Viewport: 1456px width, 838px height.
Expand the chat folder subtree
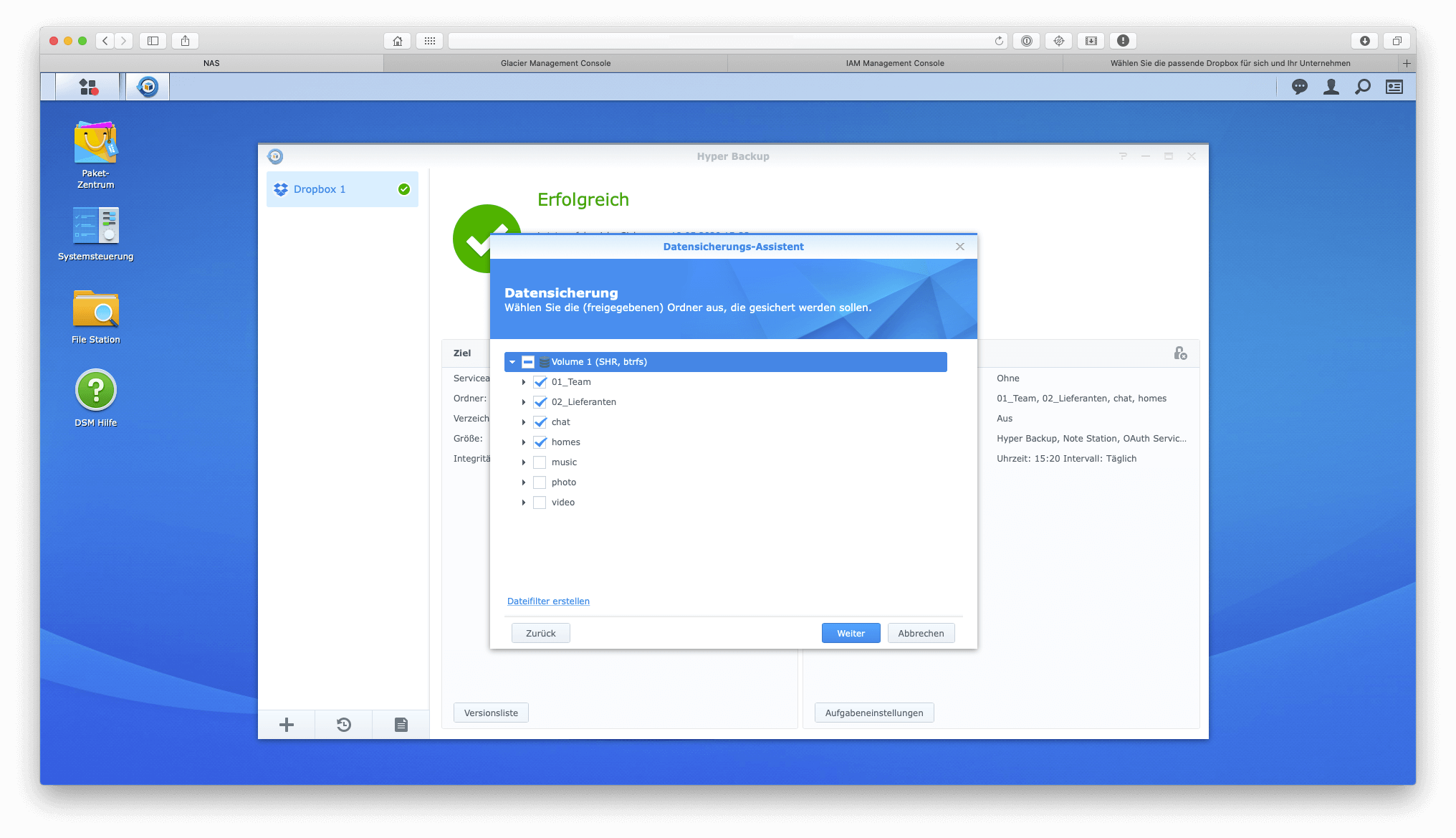point(521,421)
